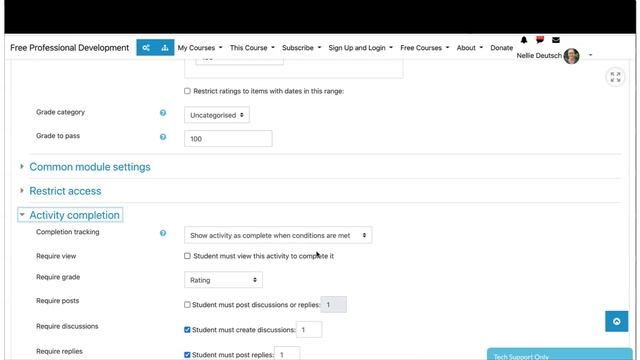Click the help icon beside Grade to pass

[x=163, y=137]
